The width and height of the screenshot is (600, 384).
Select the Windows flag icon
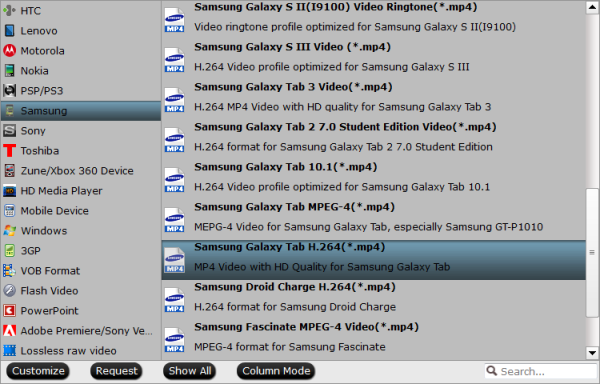click(x=10, y=231)
